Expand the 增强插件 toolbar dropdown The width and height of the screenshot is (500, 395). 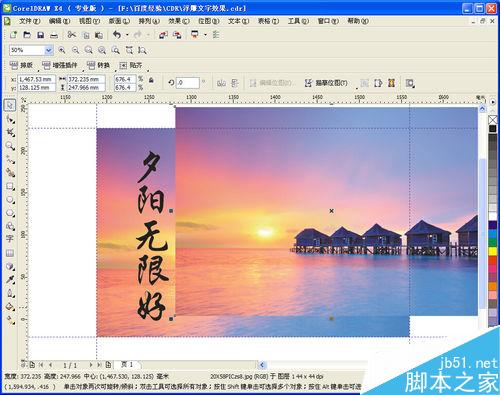click(83, 70)
